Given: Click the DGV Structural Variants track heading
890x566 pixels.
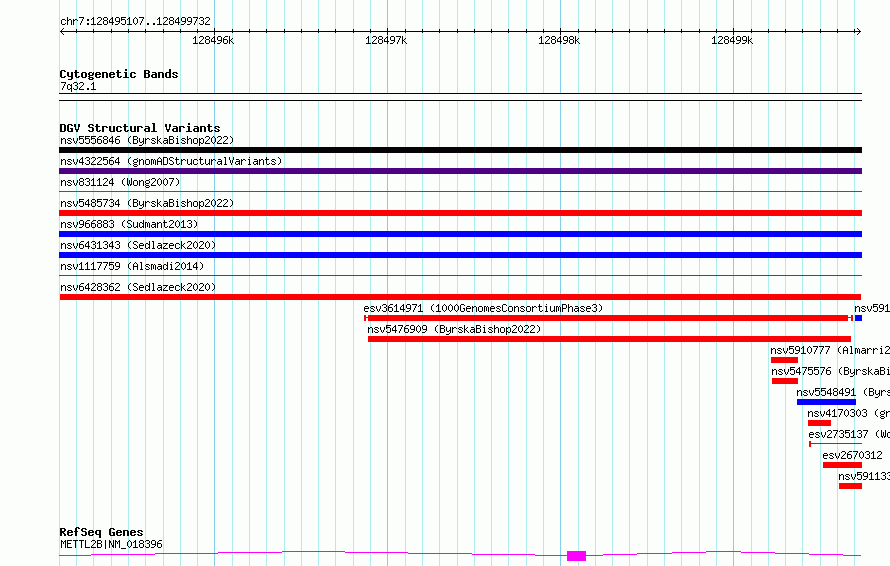Looking at the screenshot, I should point(140,128).
